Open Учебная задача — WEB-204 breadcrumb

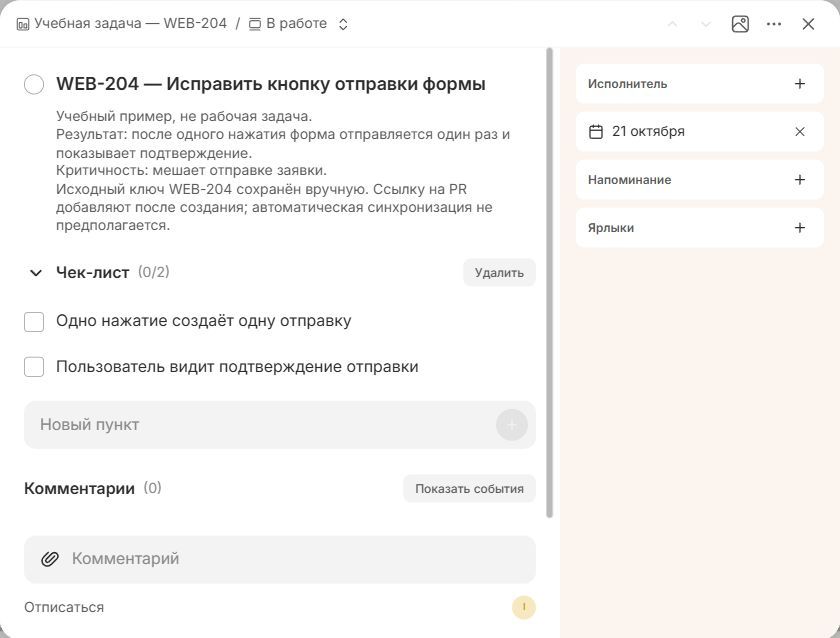131,24
